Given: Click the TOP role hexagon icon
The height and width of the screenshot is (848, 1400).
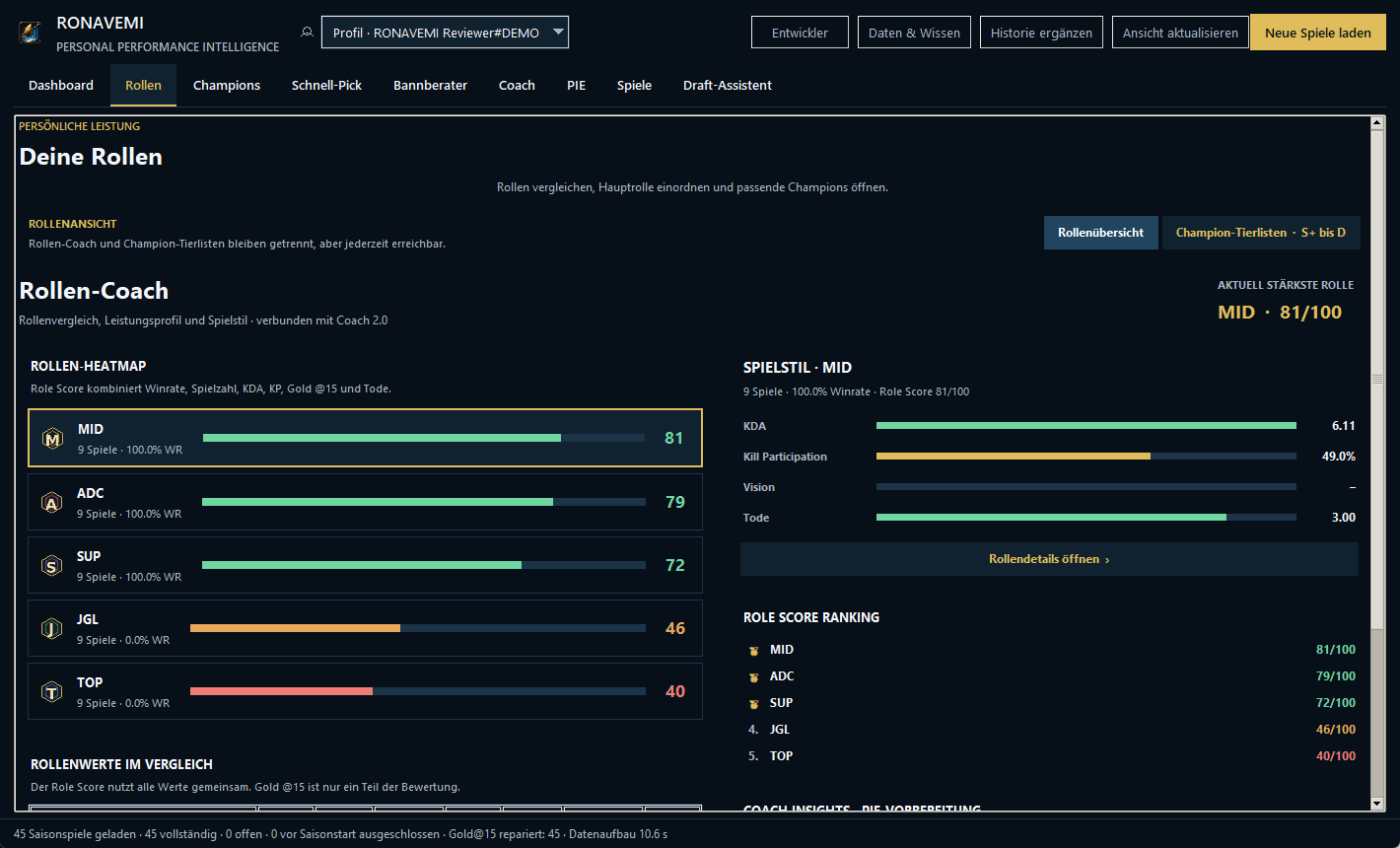Looking at the screenshot, I should tap(51, 692).
